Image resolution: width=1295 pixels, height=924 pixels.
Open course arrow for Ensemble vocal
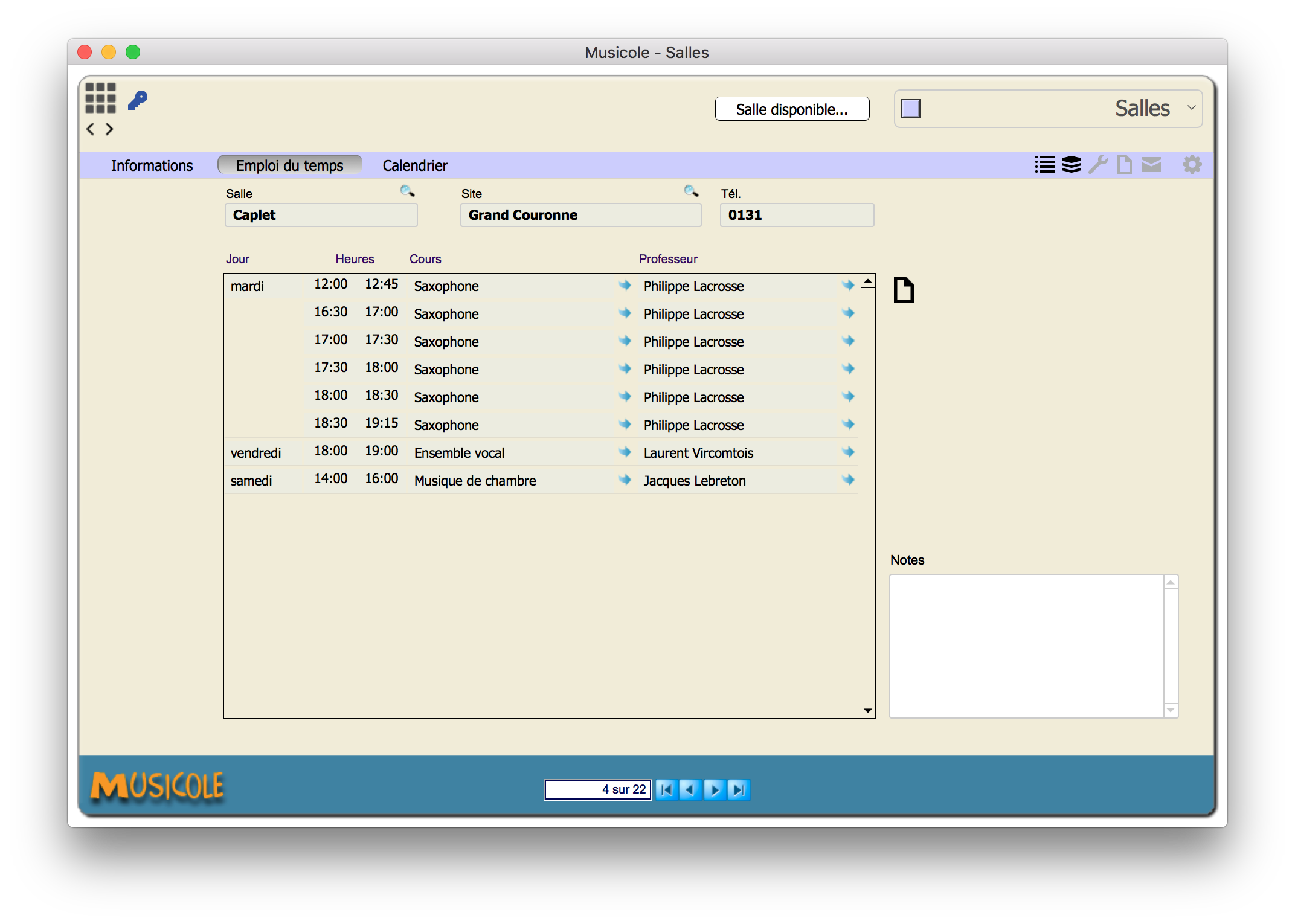point(625,452)
